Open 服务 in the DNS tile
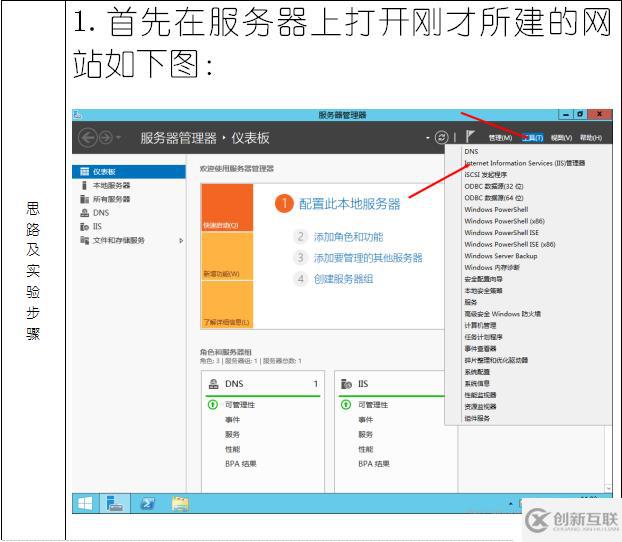 [x=232, y=434]
